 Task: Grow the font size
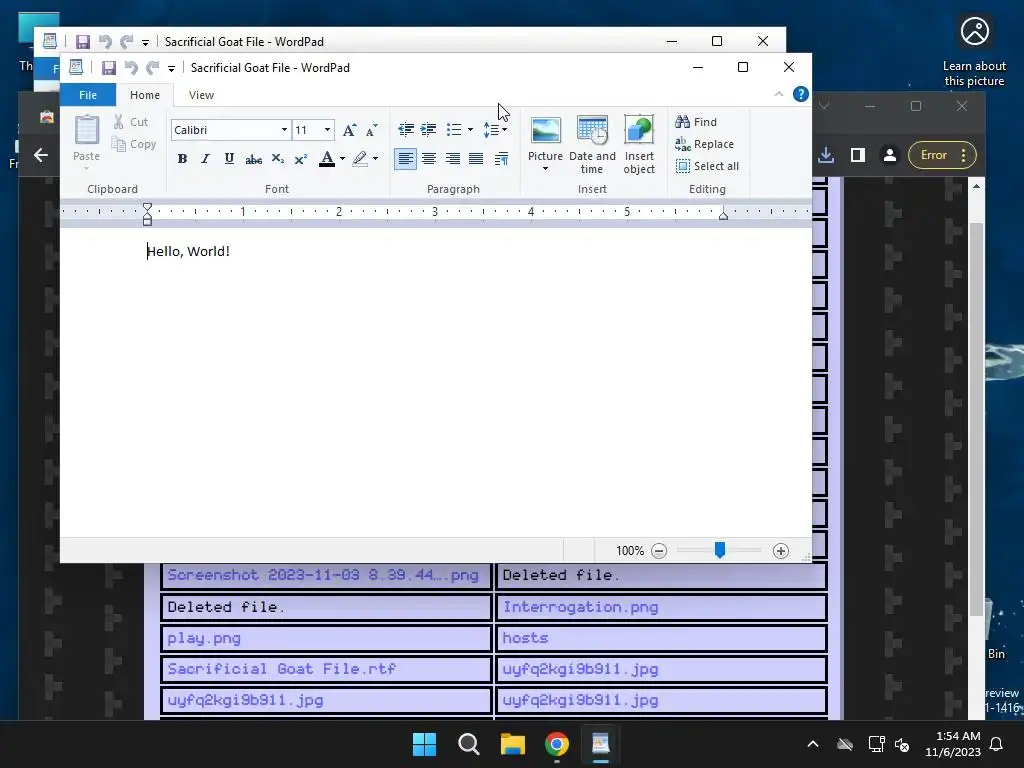point(349,130)
